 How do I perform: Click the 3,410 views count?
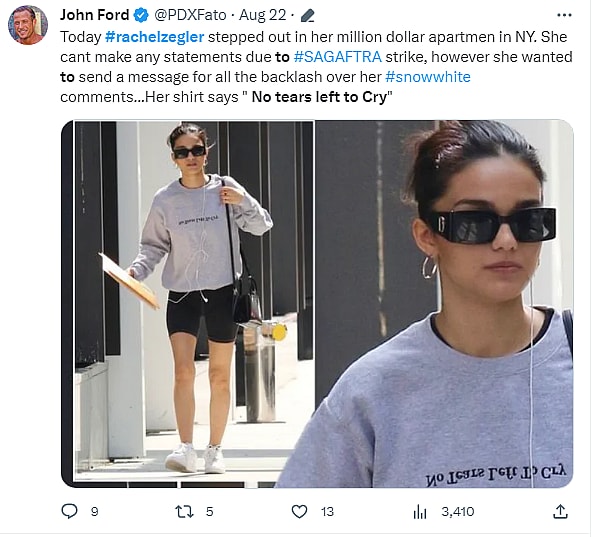coord(458,512)
